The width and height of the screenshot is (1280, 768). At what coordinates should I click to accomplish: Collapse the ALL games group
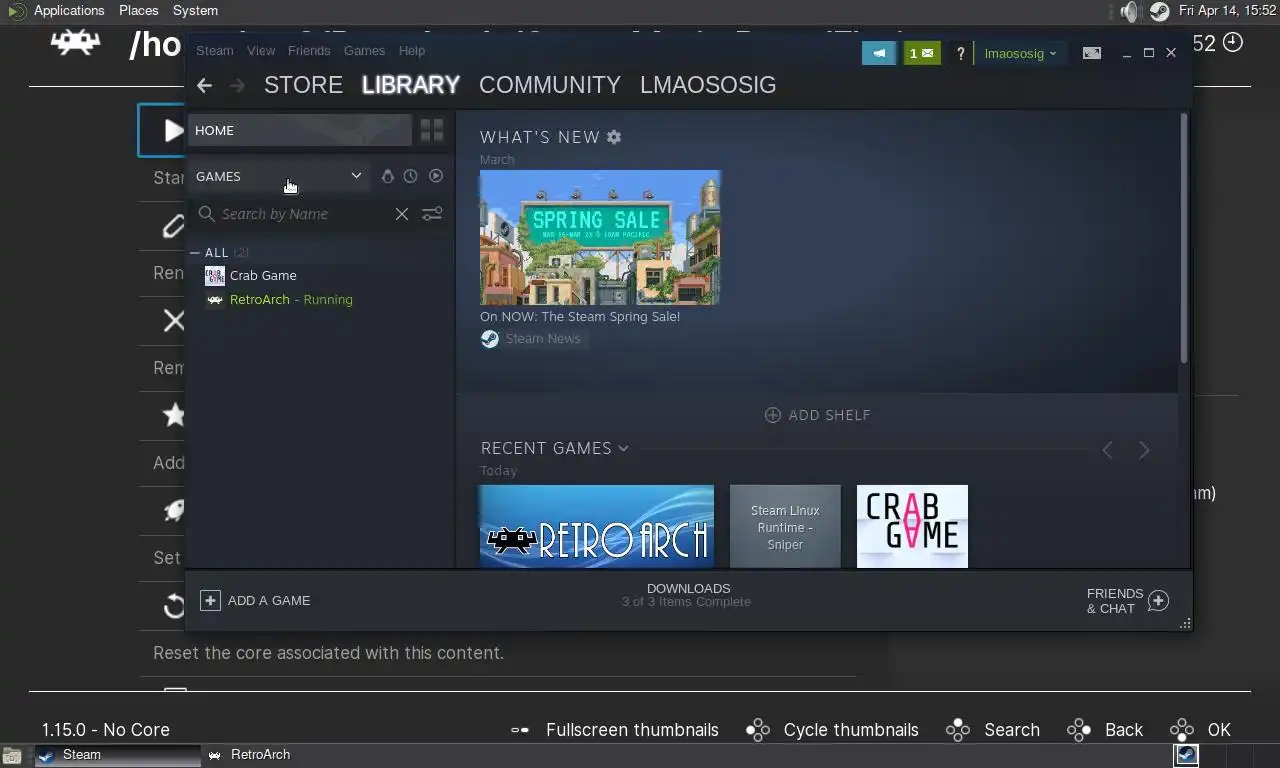(195, 253)
